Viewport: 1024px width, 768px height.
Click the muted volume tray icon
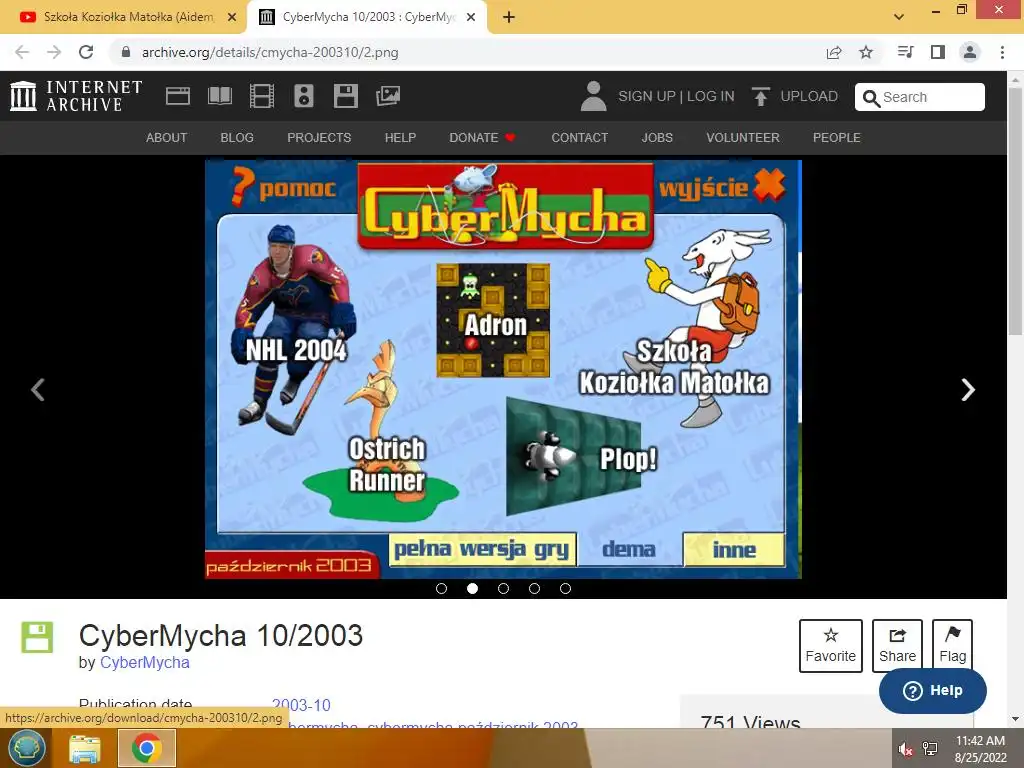pos(905,748)
